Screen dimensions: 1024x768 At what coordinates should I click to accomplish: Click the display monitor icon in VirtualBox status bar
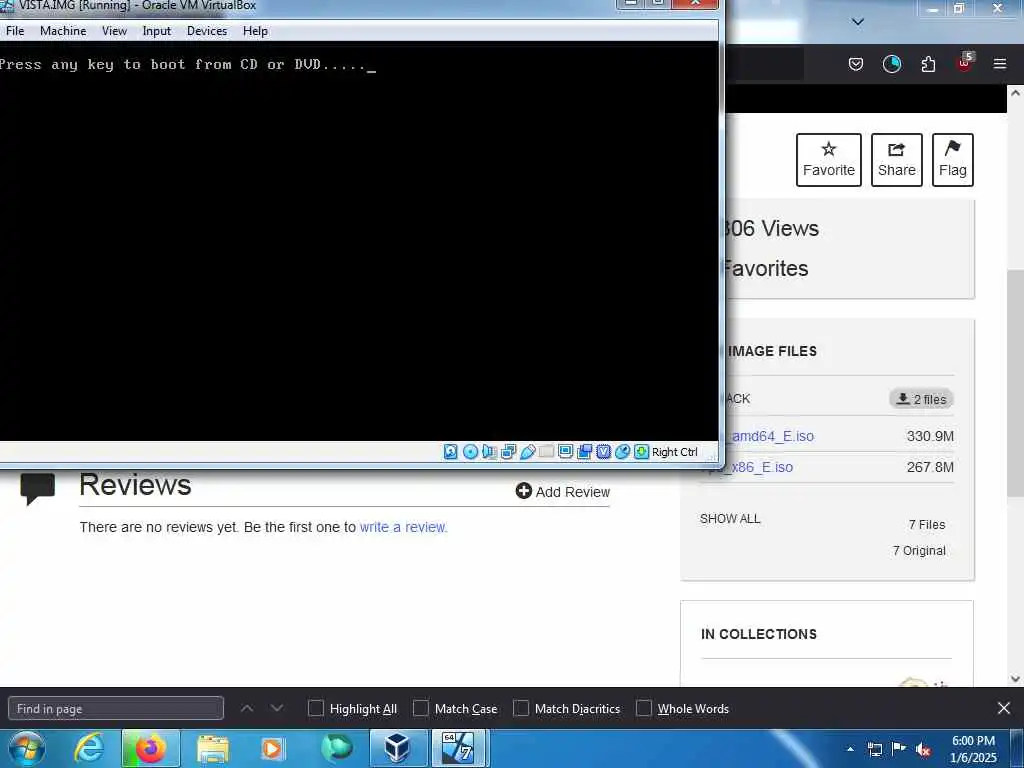click(566, 452)
